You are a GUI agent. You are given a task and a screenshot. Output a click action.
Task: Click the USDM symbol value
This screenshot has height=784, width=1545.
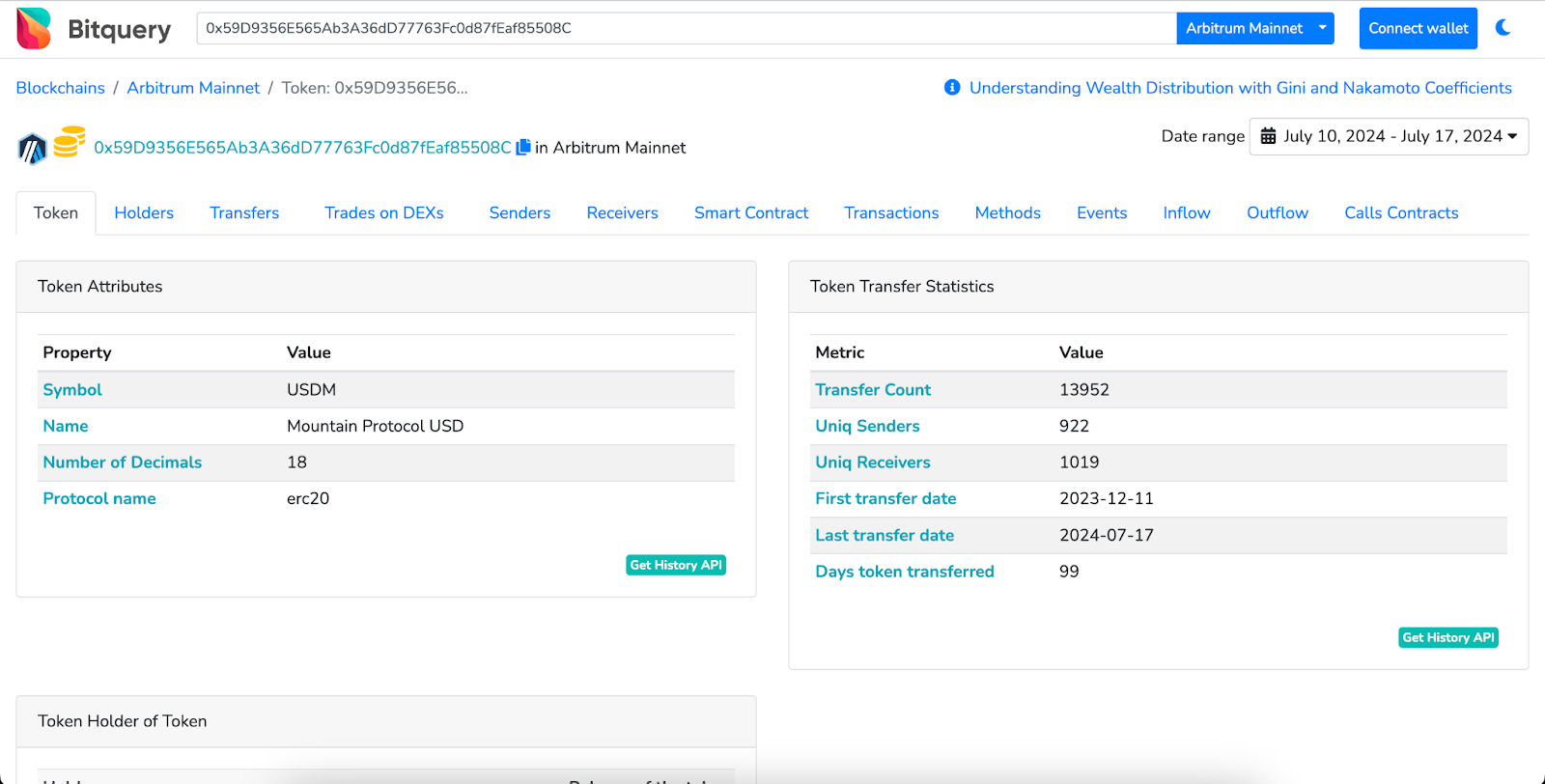(x=312, y=390)
